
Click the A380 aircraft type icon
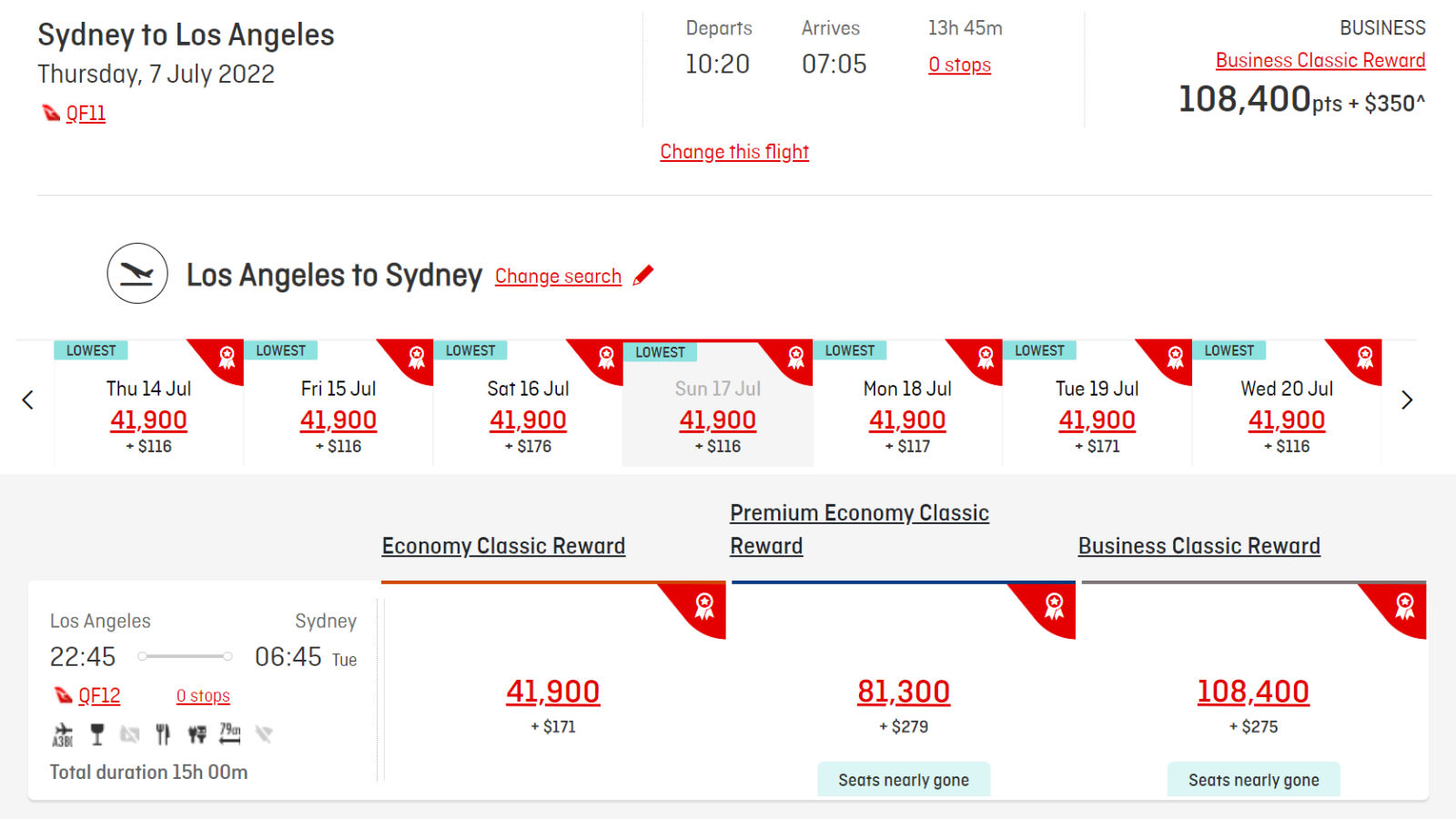click(x=63, y=734)
